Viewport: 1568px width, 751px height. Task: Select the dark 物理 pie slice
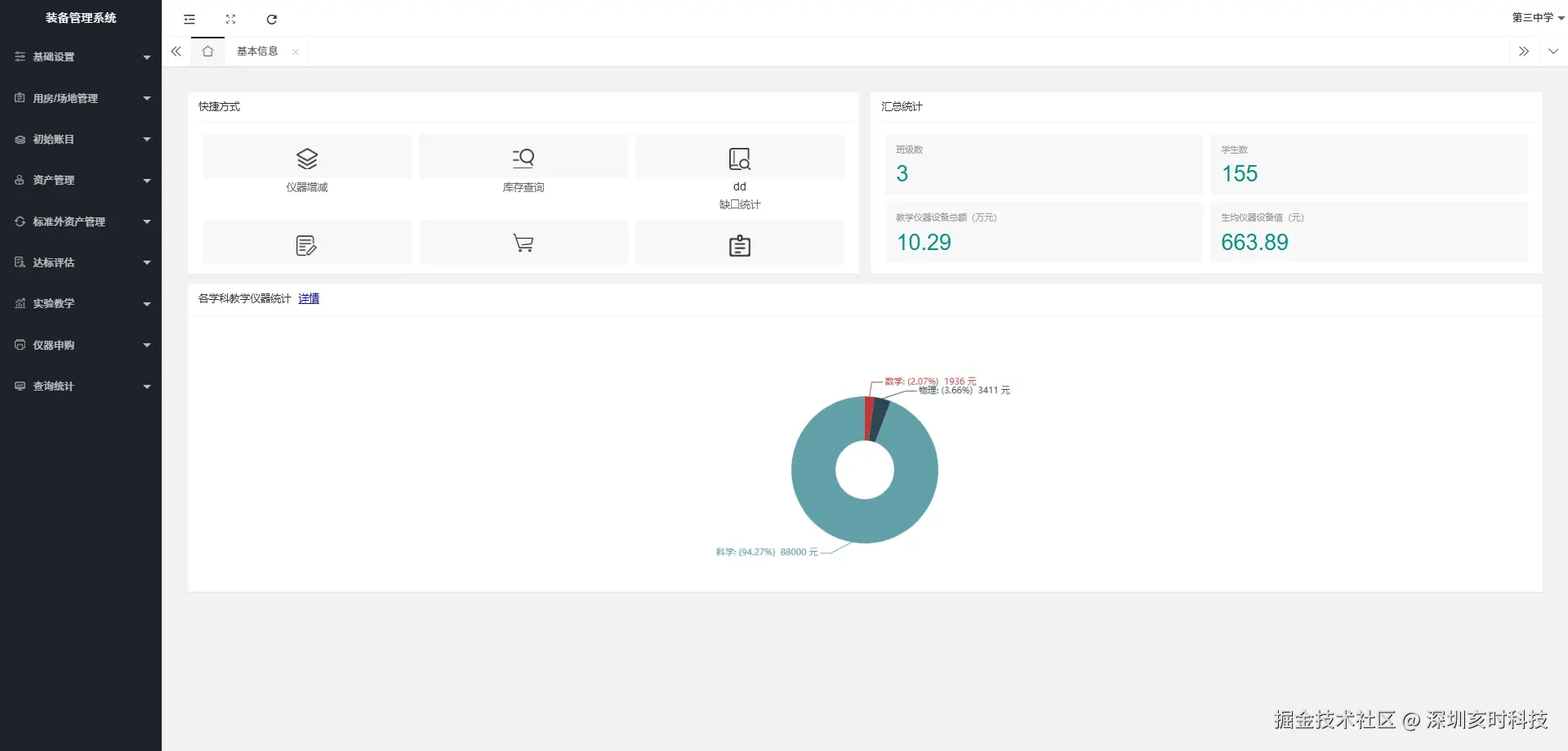point(879,419)
